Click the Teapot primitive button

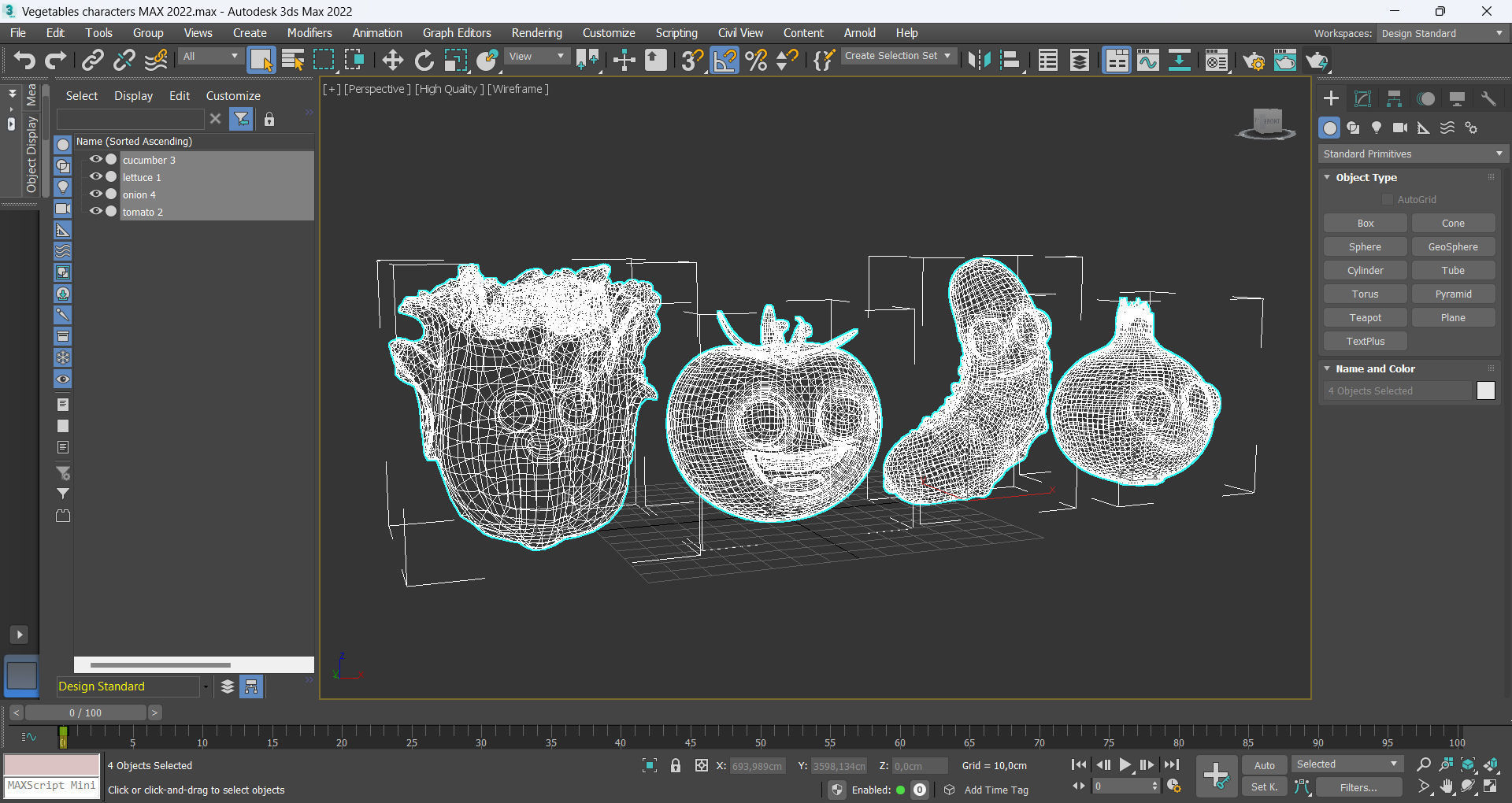(x=1365, y=317)
